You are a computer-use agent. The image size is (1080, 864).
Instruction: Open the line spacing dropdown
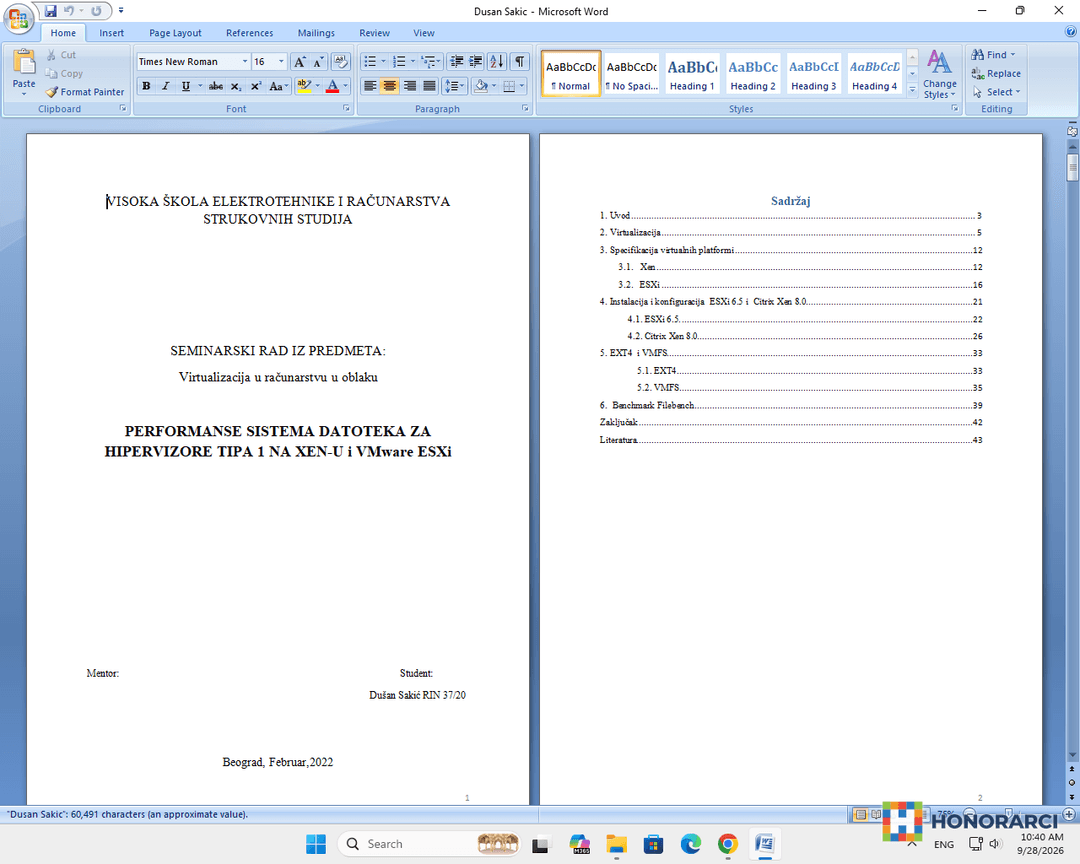pos(455,86)
